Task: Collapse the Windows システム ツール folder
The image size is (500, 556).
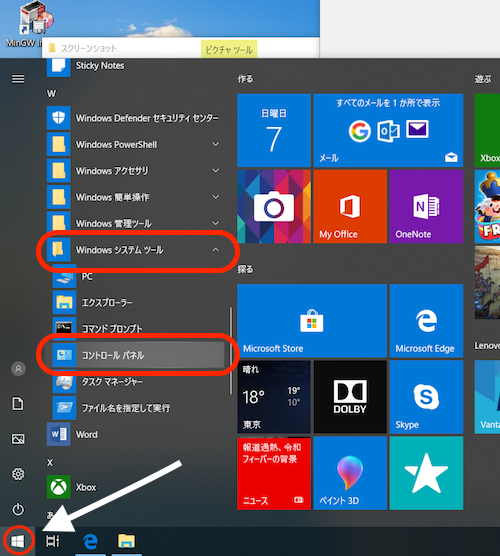Action: pyautogui.click(x=135, y=250)
